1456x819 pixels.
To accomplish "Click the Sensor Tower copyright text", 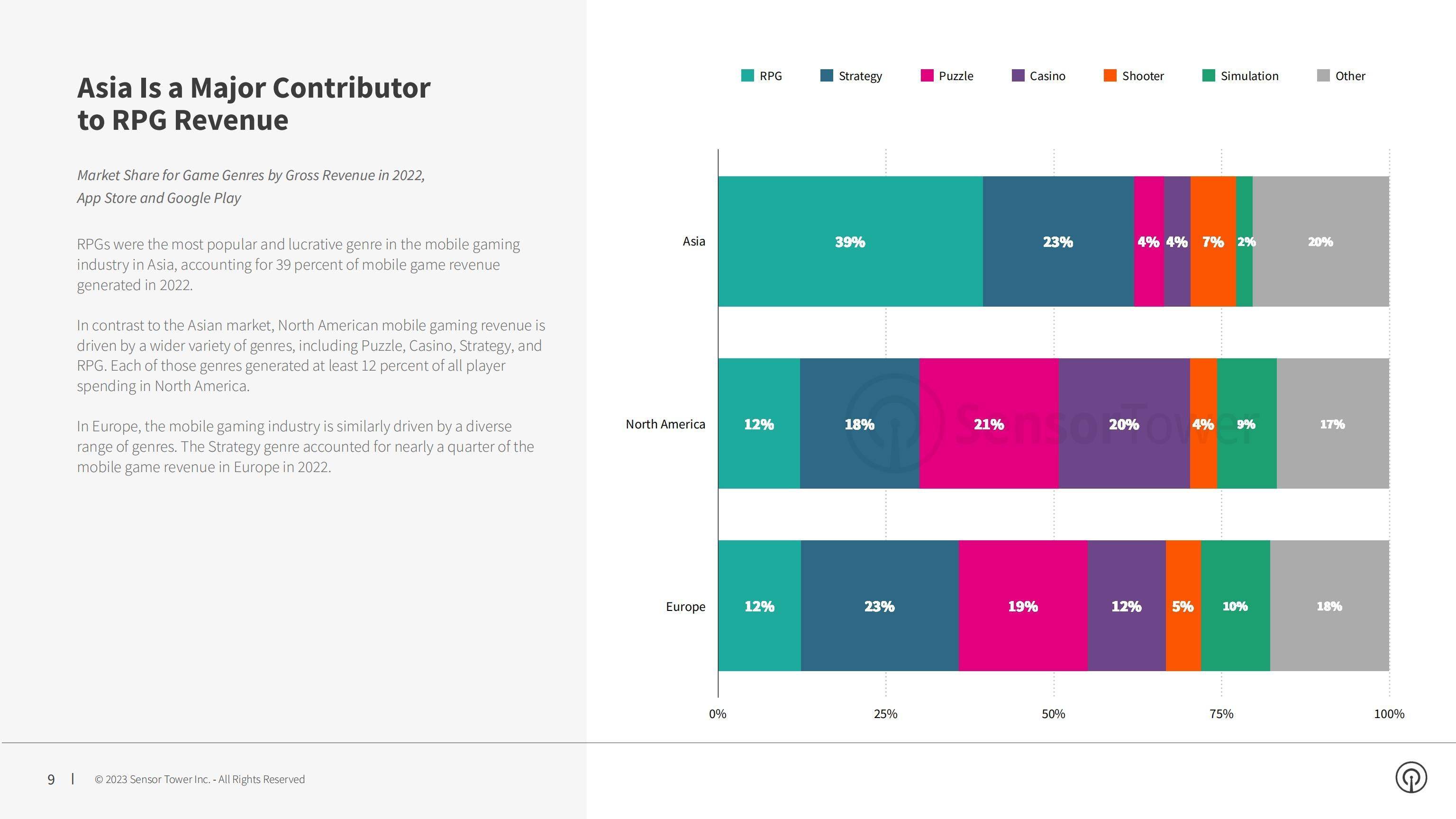I will (200, 779).
